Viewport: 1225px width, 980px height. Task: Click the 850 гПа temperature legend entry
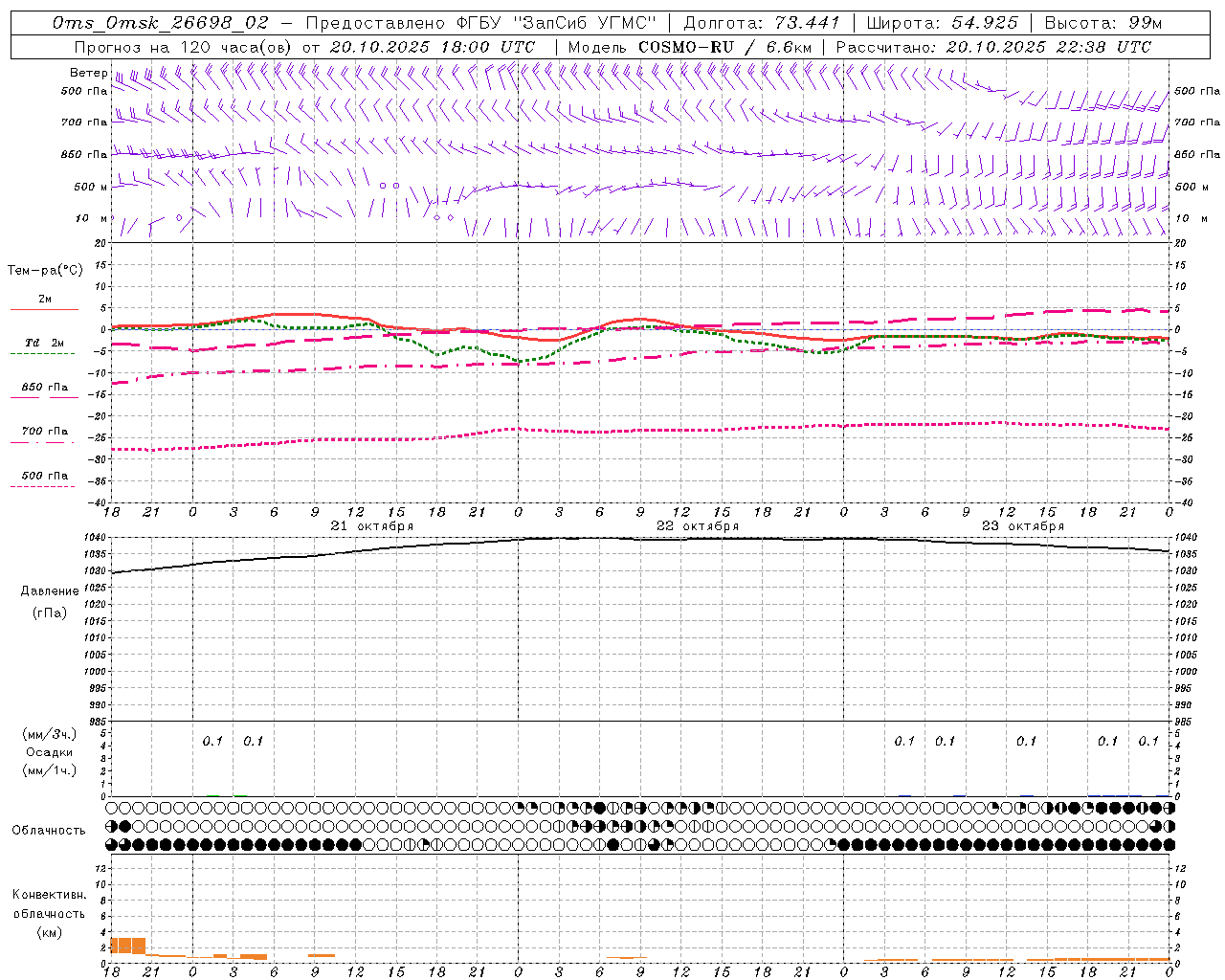click(x=44, y=388)
